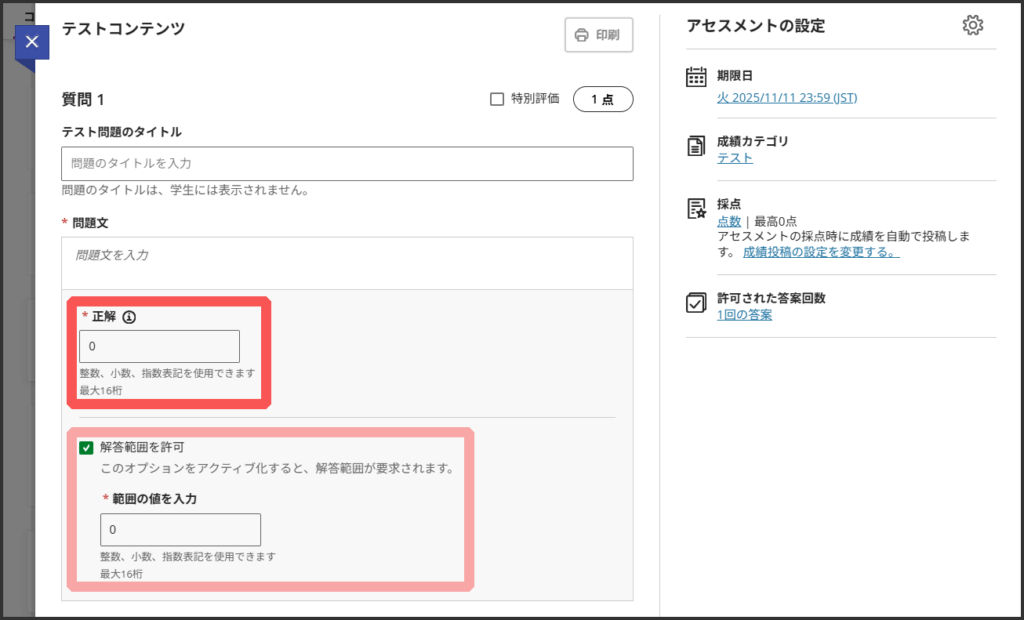Click the 範囲の値を入力 input field
This screenshot has height=620, width=1024.
[x=180, y=529]
